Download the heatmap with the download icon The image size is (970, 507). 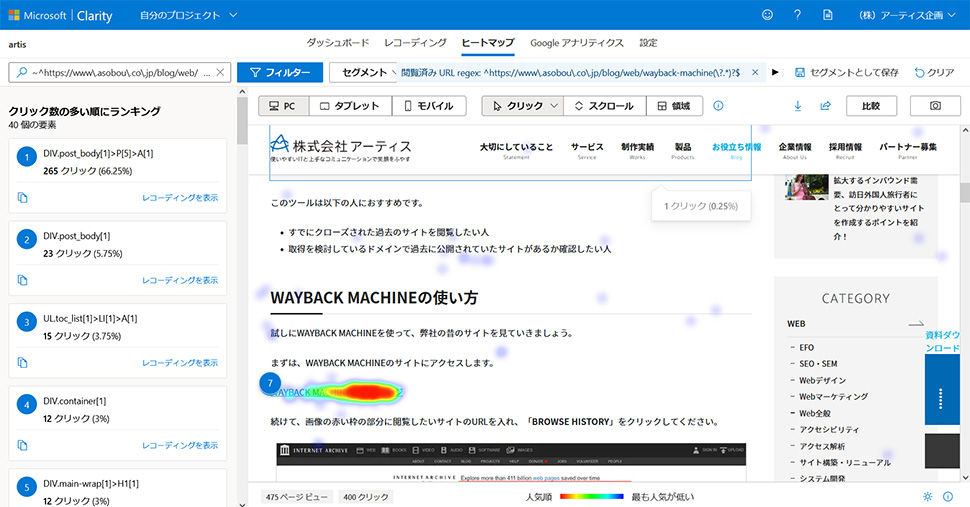(x=797, y=106)
